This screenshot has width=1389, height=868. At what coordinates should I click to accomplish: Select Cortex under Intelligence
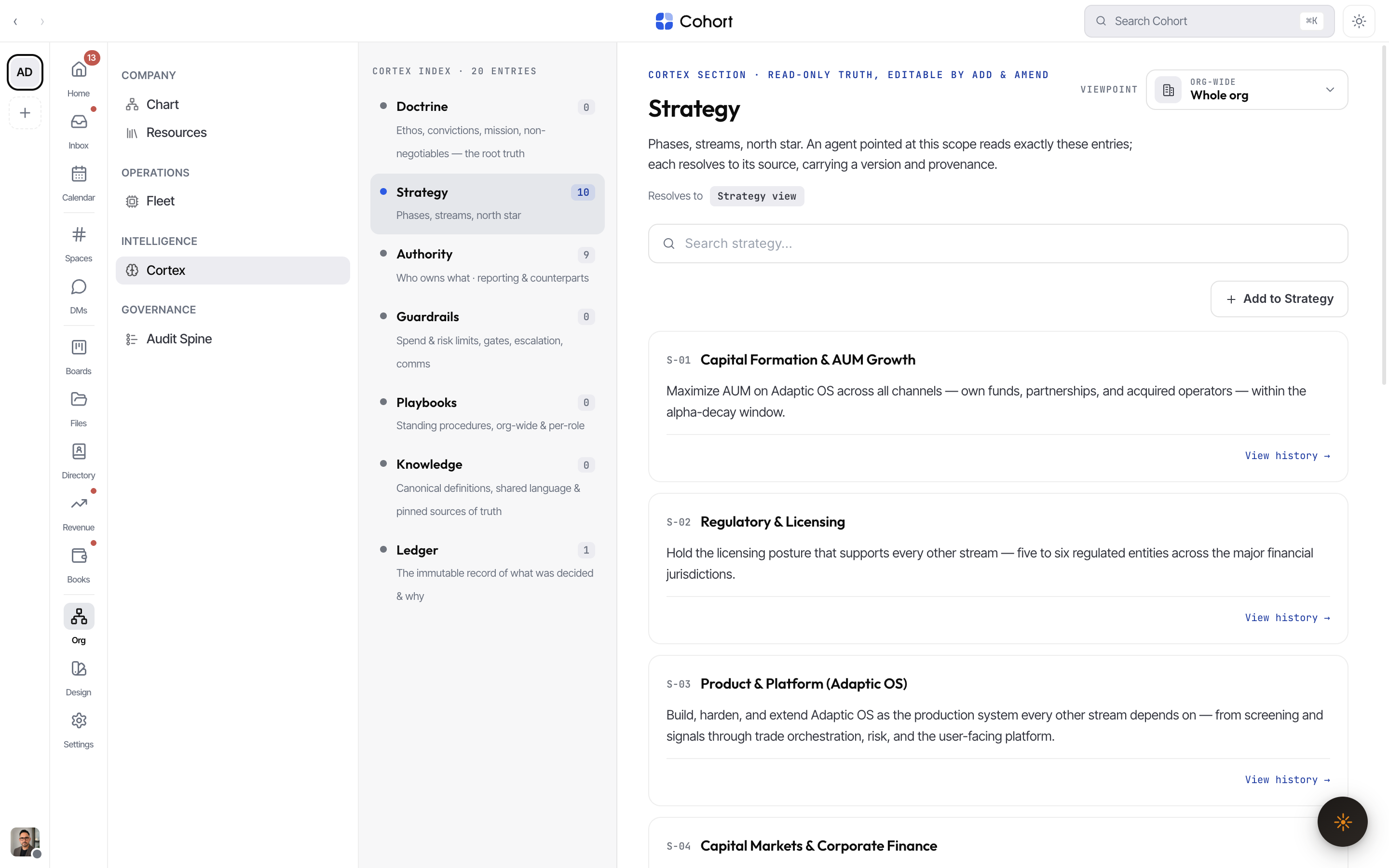click(x=232, y=271)
